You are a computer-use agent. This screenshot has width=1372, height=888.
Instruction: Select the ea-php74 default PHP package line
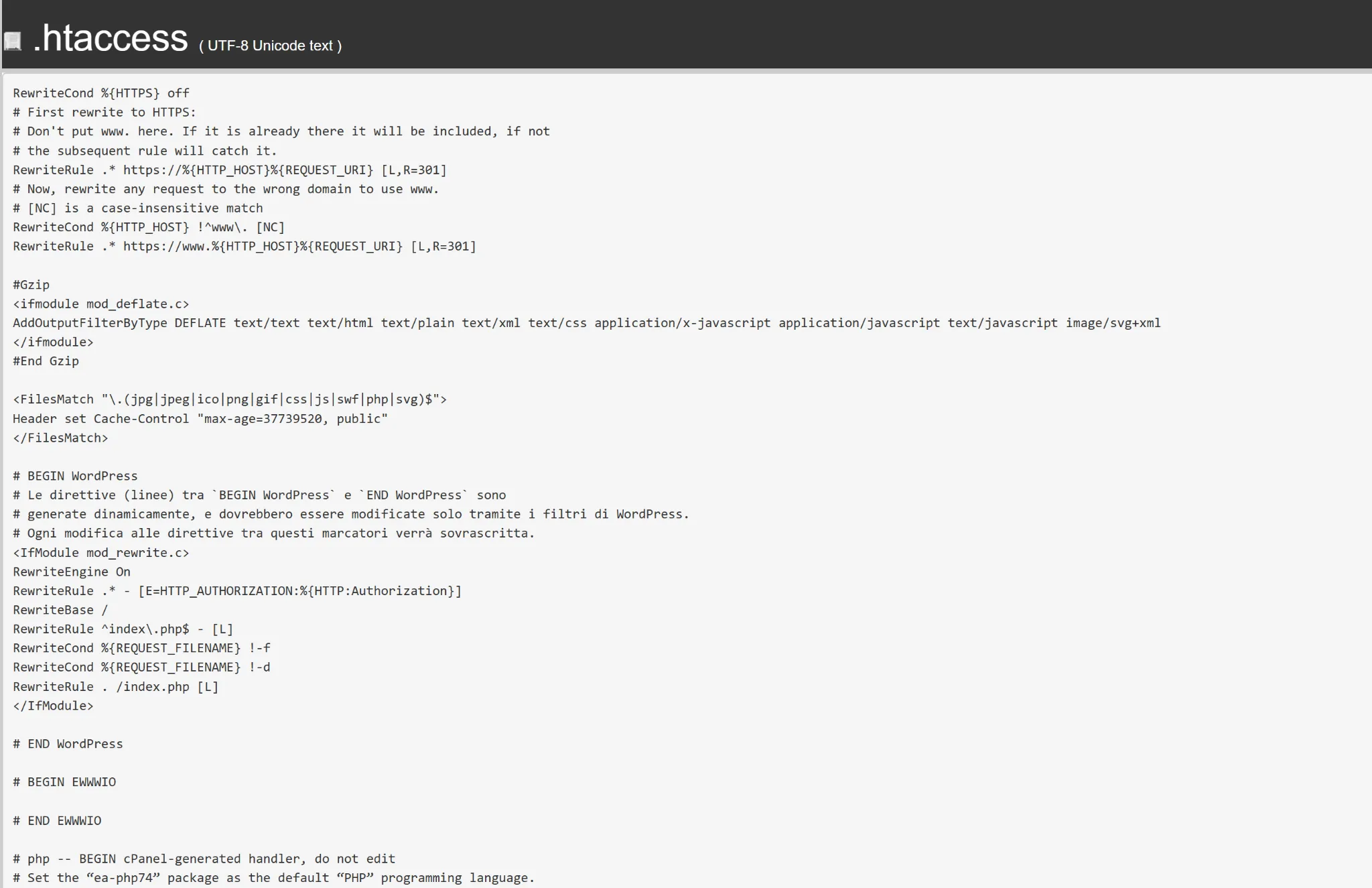click(x=272, y=877)
